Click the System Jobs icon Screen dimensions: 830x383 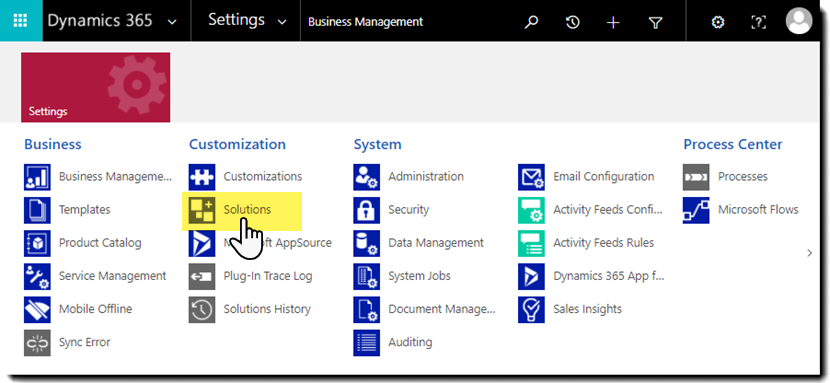coord(366,276)
